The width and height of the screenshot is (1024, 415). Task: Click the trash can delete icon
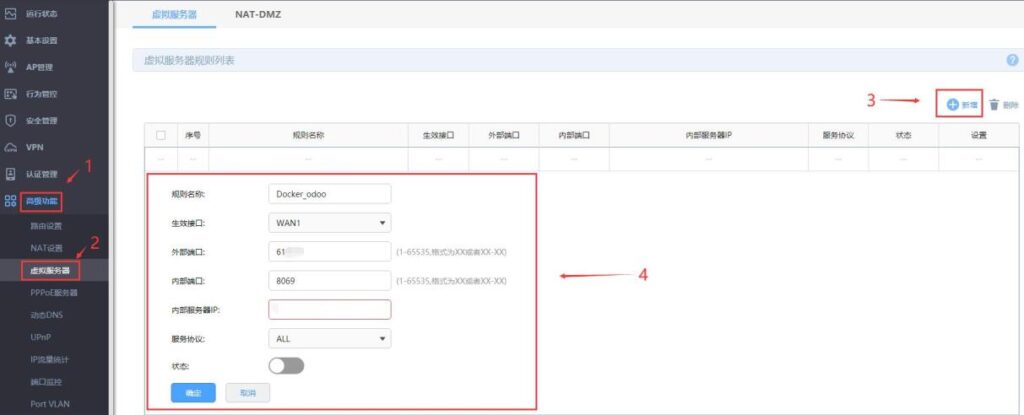point(994,105)
